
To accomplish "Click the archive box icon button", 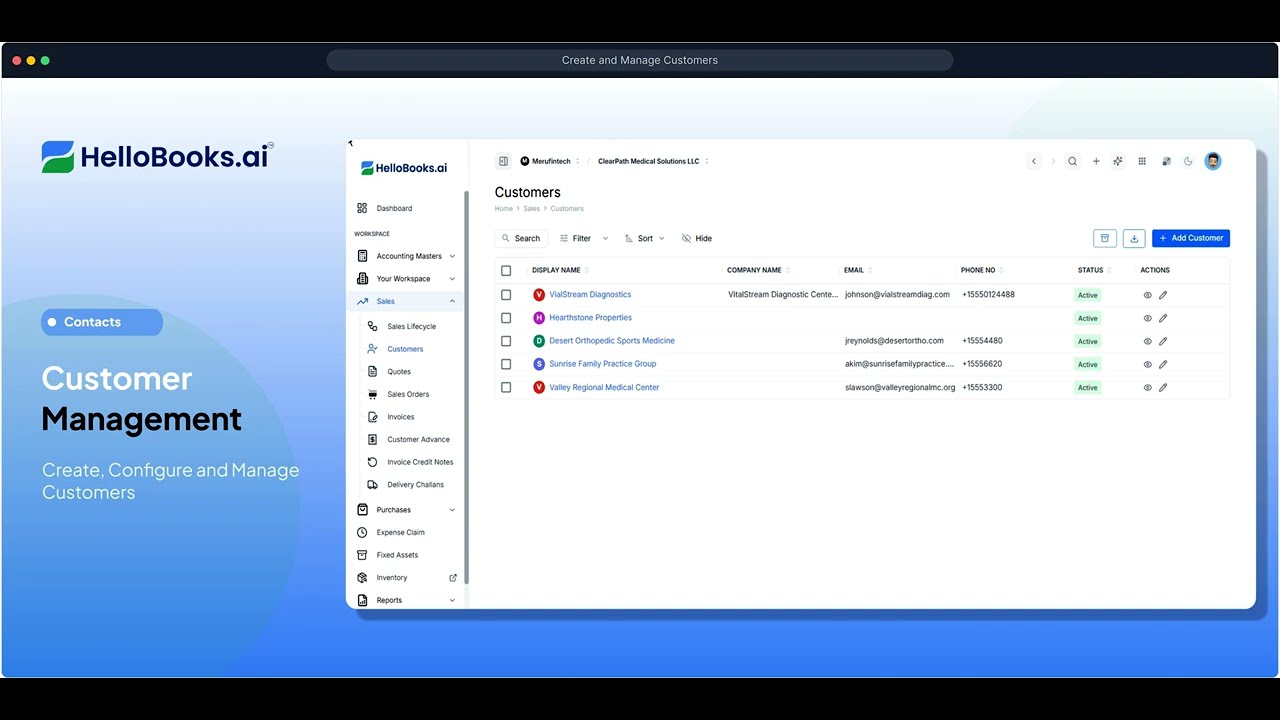I will (1105, 238).
